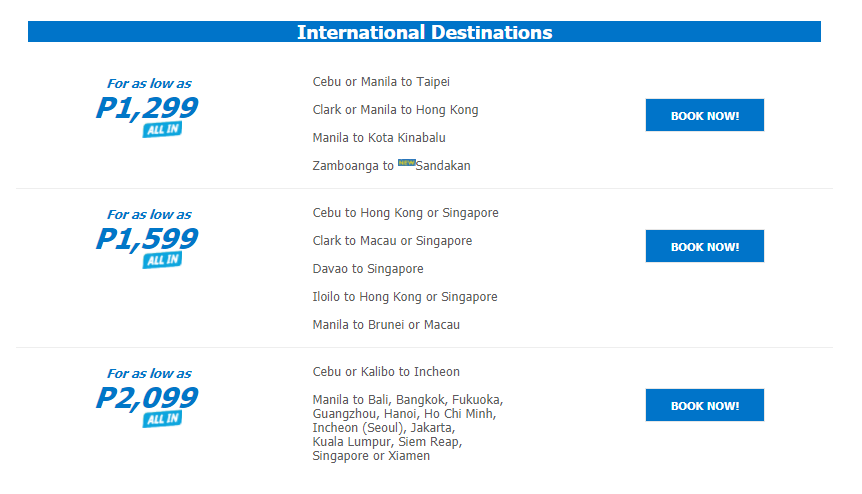Select Cebu to Hong Kong or Singapore
Viewport: 862px width, 494px height.
click(405, 213)
